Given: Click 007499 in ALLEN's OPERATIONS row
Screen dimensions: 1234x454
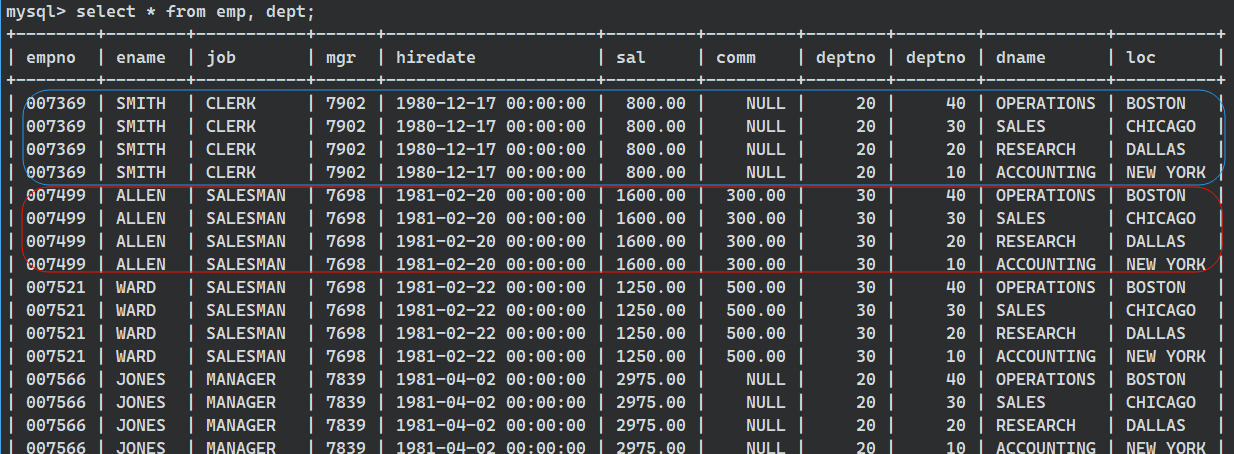Looking at the screenshot, I should [56, 195].
